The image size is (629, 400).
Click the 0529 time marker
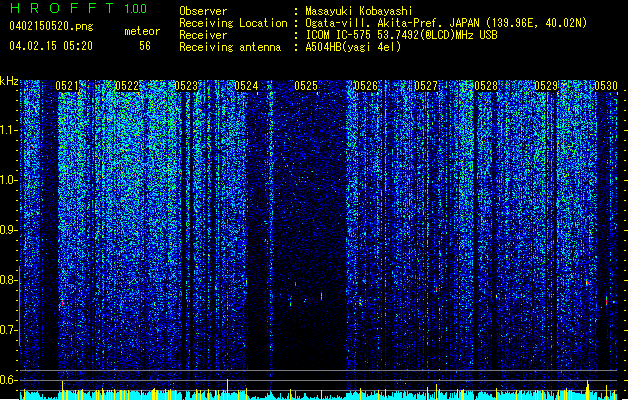click(546, 86)
